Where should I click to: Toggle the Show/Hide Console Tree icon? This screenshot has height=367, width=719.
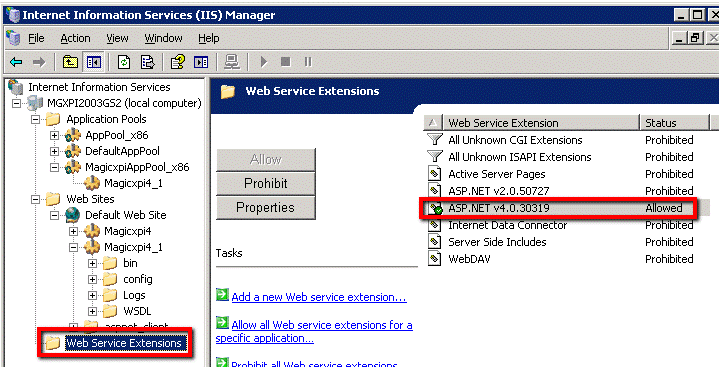pos(94,61)
